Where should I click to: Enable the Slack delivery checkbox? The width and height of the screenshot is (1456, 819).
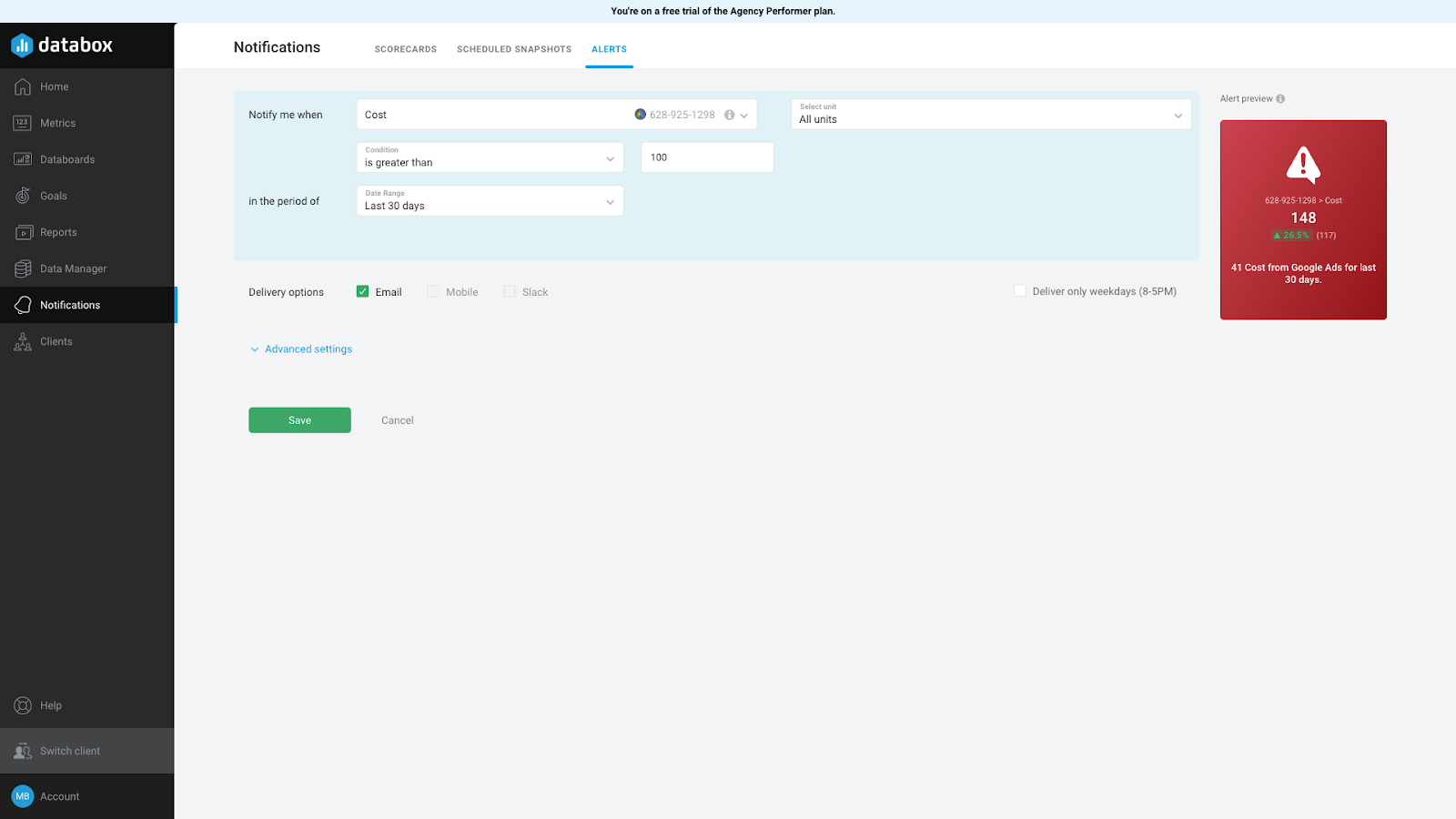pos(510,291)
